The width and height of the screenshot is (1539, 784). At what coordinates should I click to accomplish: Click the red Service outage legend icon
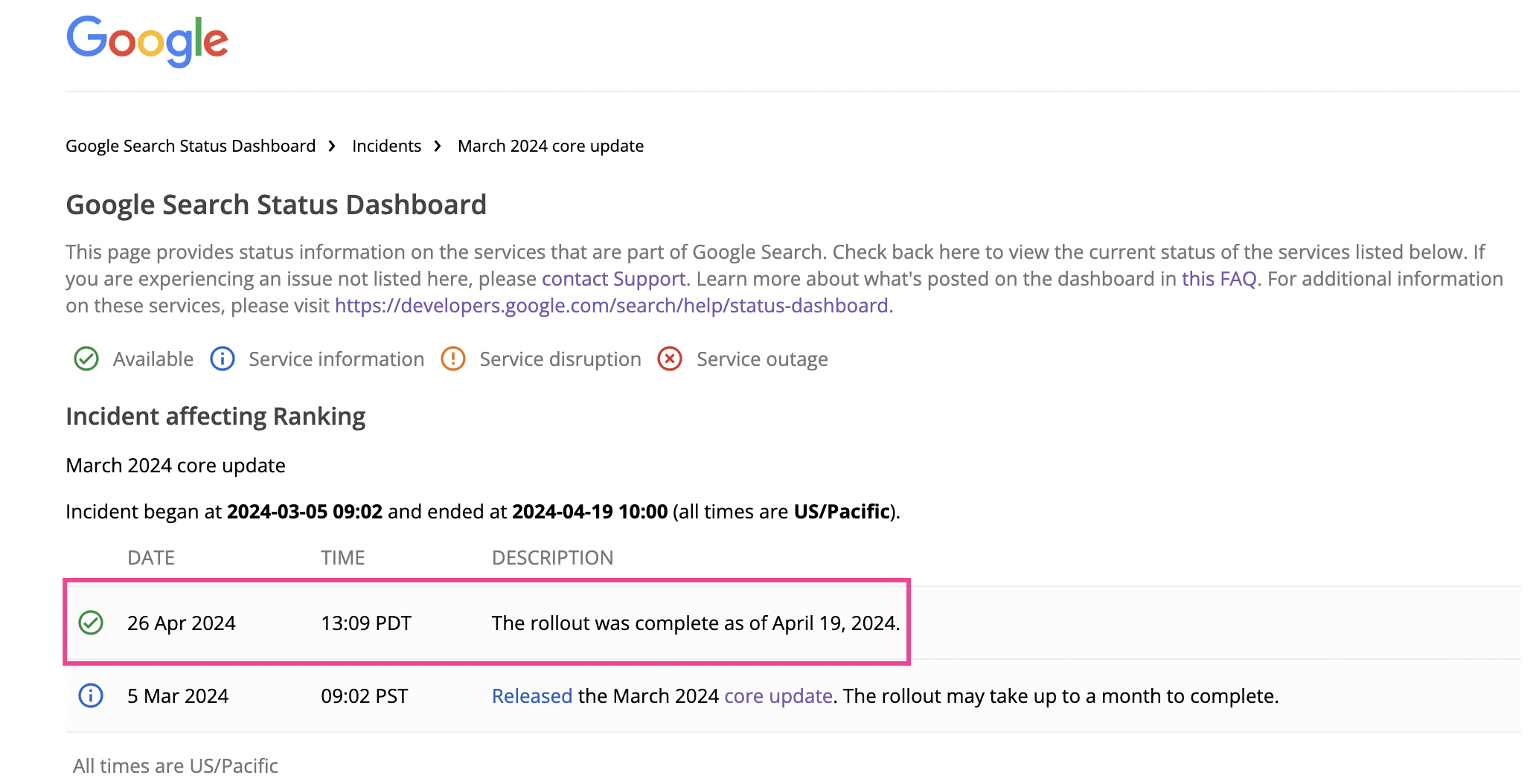pyautogui.click(x=670, y=359)
